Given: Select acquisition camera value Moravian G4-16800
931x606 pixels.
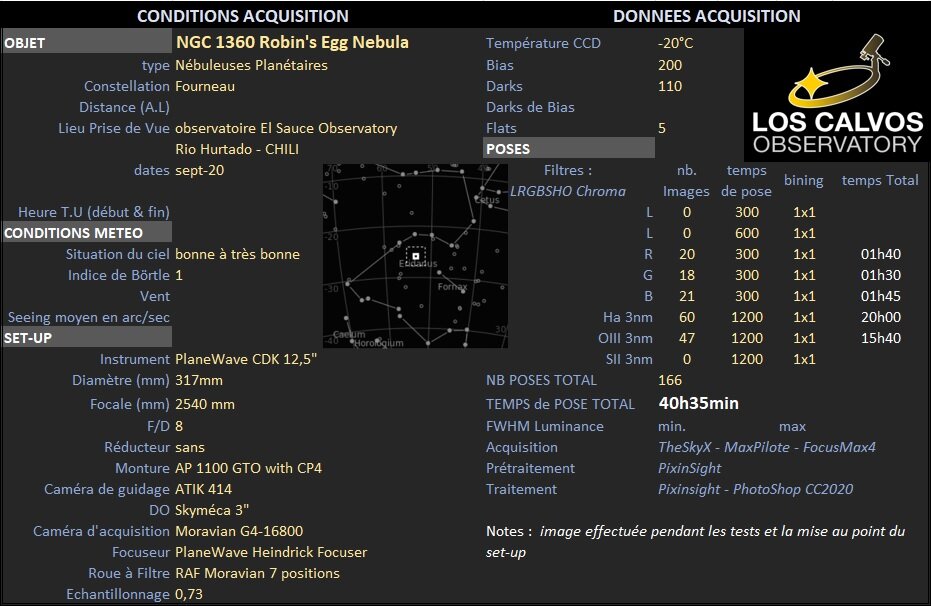Looking at the screenshot, I should [239, 531].
